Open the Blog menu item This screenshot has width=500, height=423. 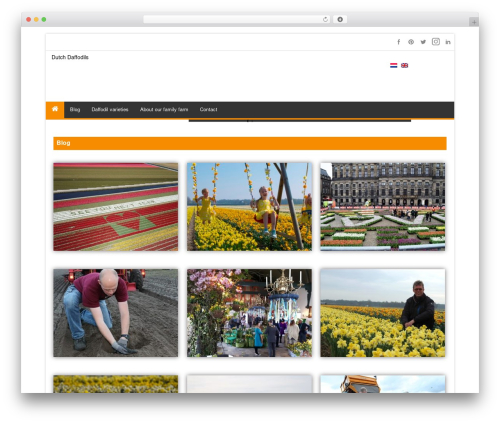pyautogui.click(x=75, y=109)
